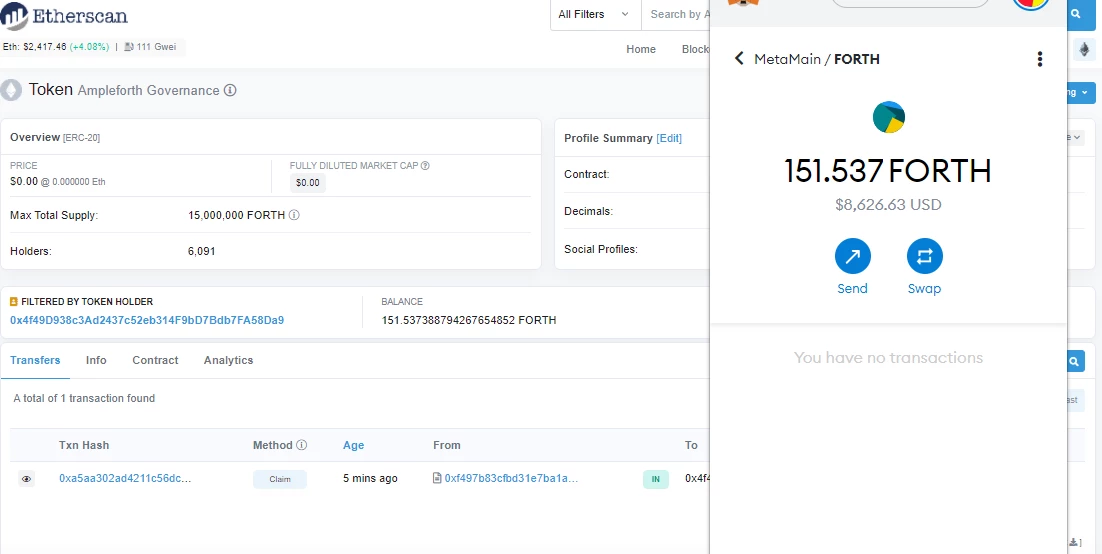1102x554 pixels.
Task: Click the blue search icon in the transfers table
Action: [x=1075, y=361]
